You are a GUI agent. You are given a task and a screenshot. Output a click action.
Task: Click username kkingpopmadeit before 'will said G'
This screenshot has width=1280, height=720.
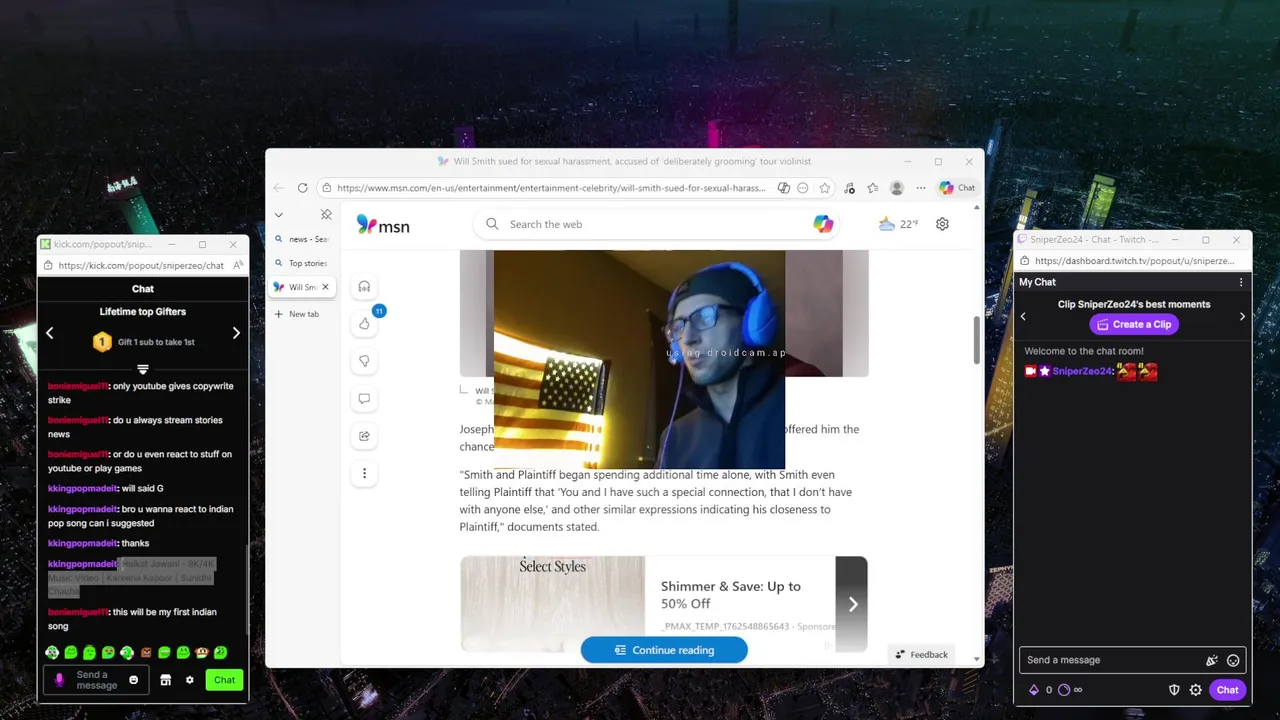coord(82,489)
